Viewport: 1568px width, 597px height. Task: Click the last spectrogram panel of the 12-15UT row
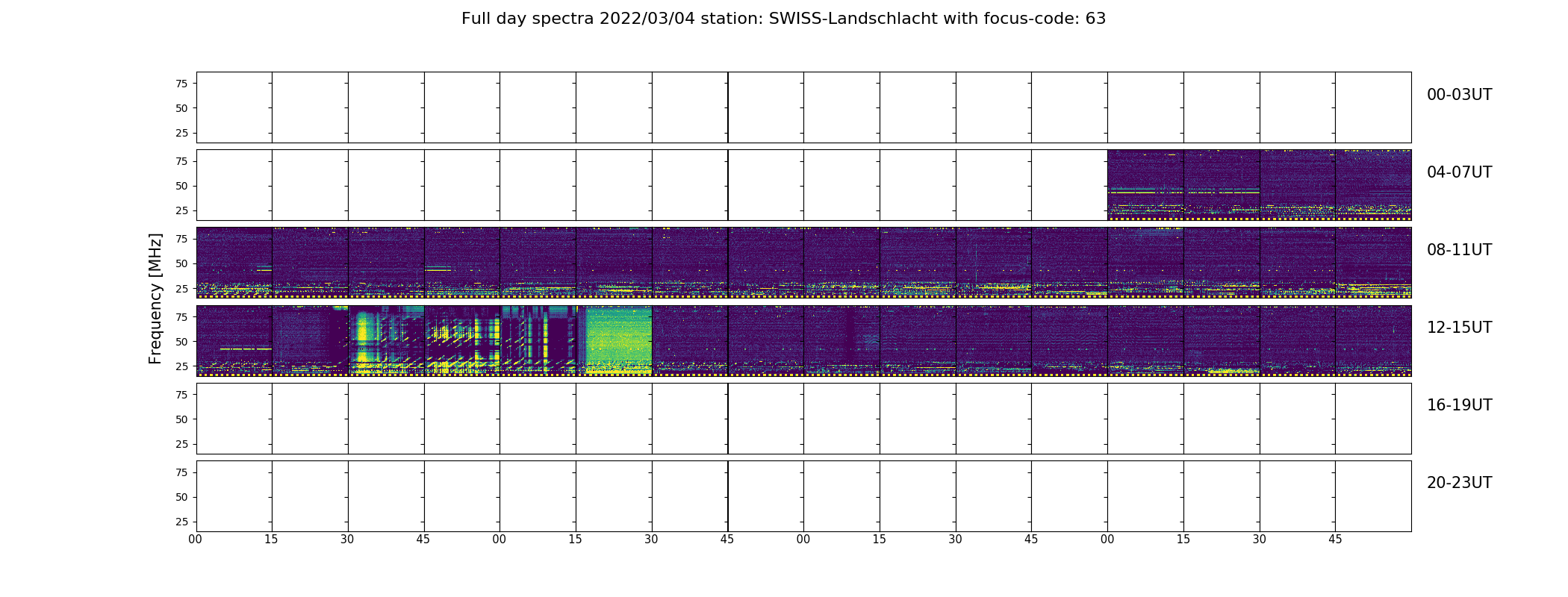[x=1373, y=340]
